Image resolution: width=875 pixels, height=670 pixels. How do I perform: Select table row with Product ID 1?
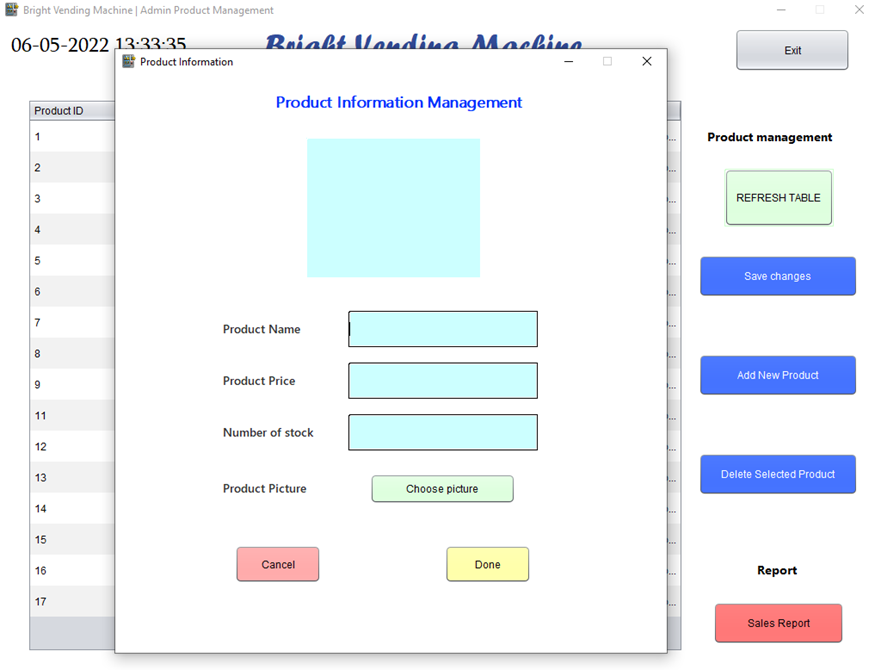73,137
